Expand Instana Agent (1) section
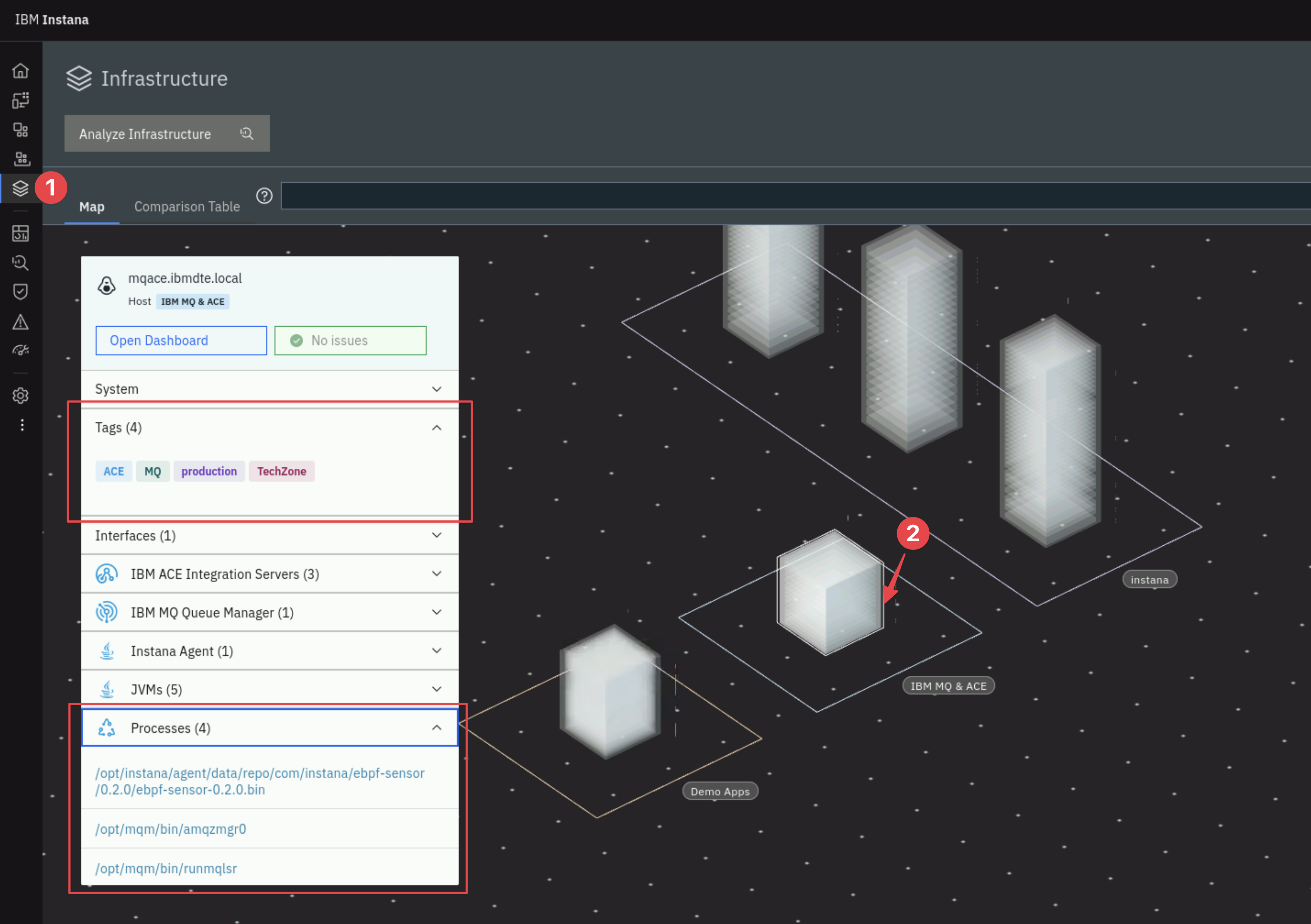Screen dimensions: 1311x924 (269, 651)
